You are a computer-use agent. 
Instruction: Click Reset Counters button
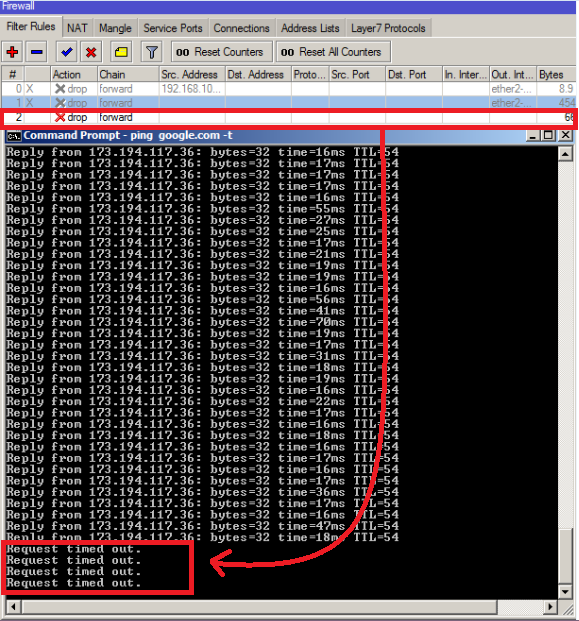(222, 52)
